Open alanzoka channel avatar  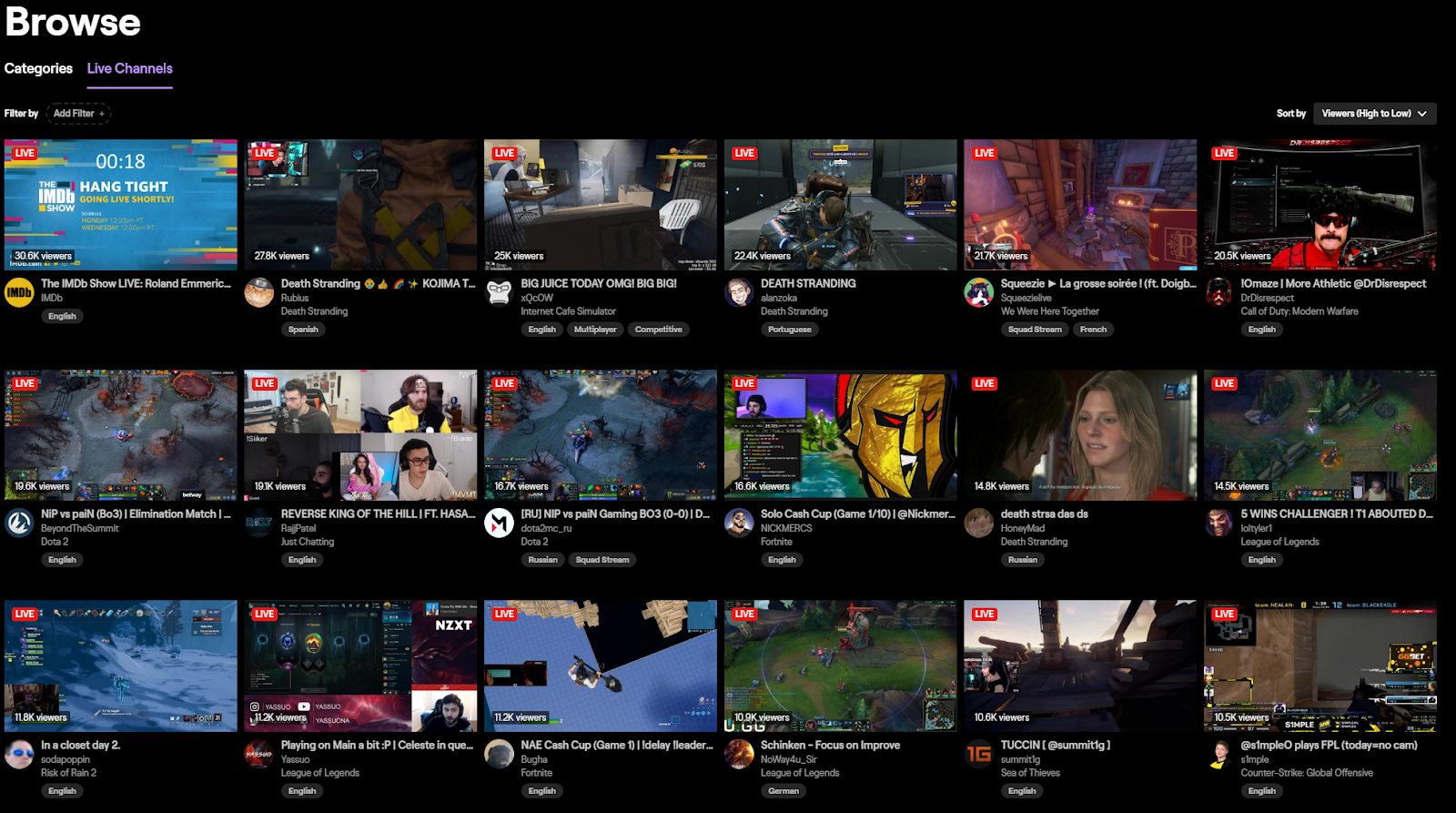[x=739, y=293]
